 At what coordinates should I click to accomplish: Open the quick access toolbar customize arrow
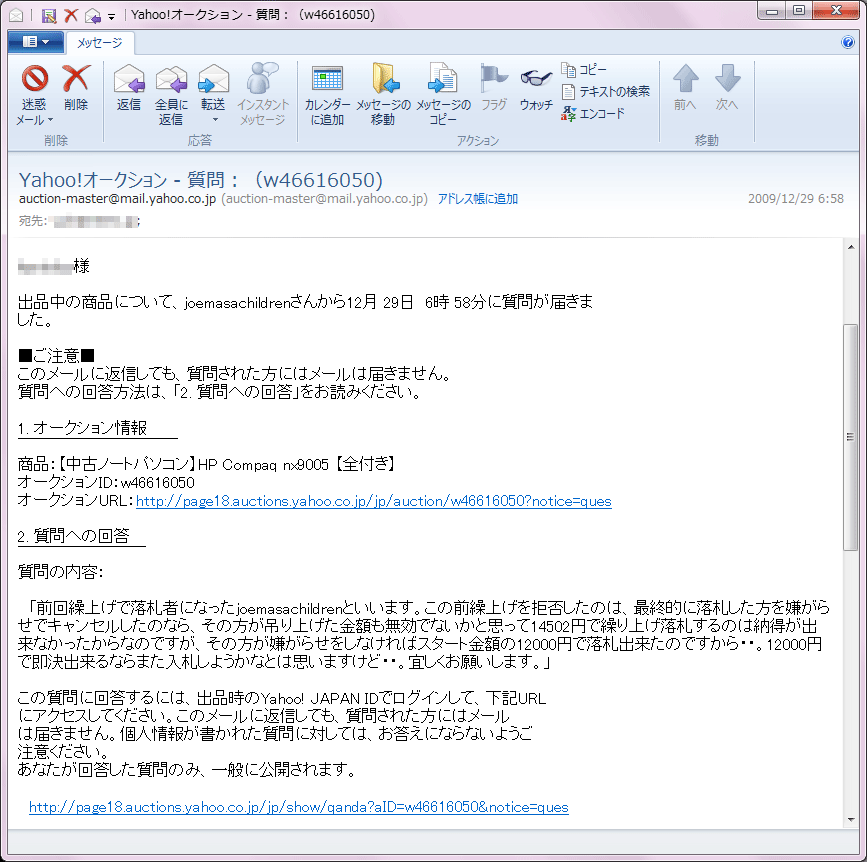(x=111, y=17)
